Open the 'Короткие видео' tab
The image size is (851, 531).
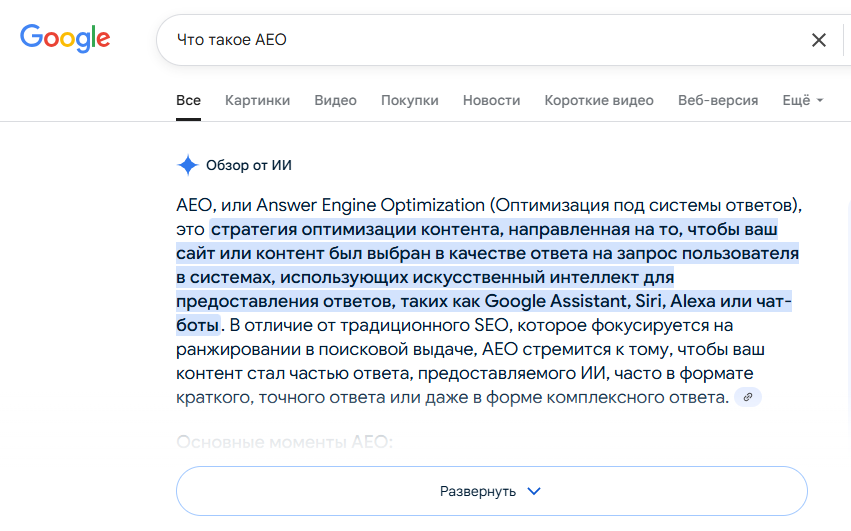599,100
